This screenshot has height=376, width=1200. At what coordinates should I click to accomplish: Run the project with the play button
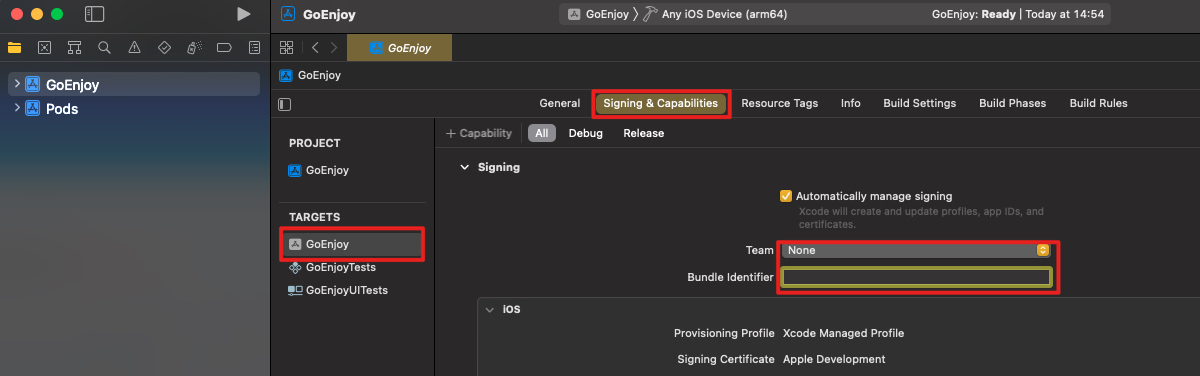coord(244,14)
